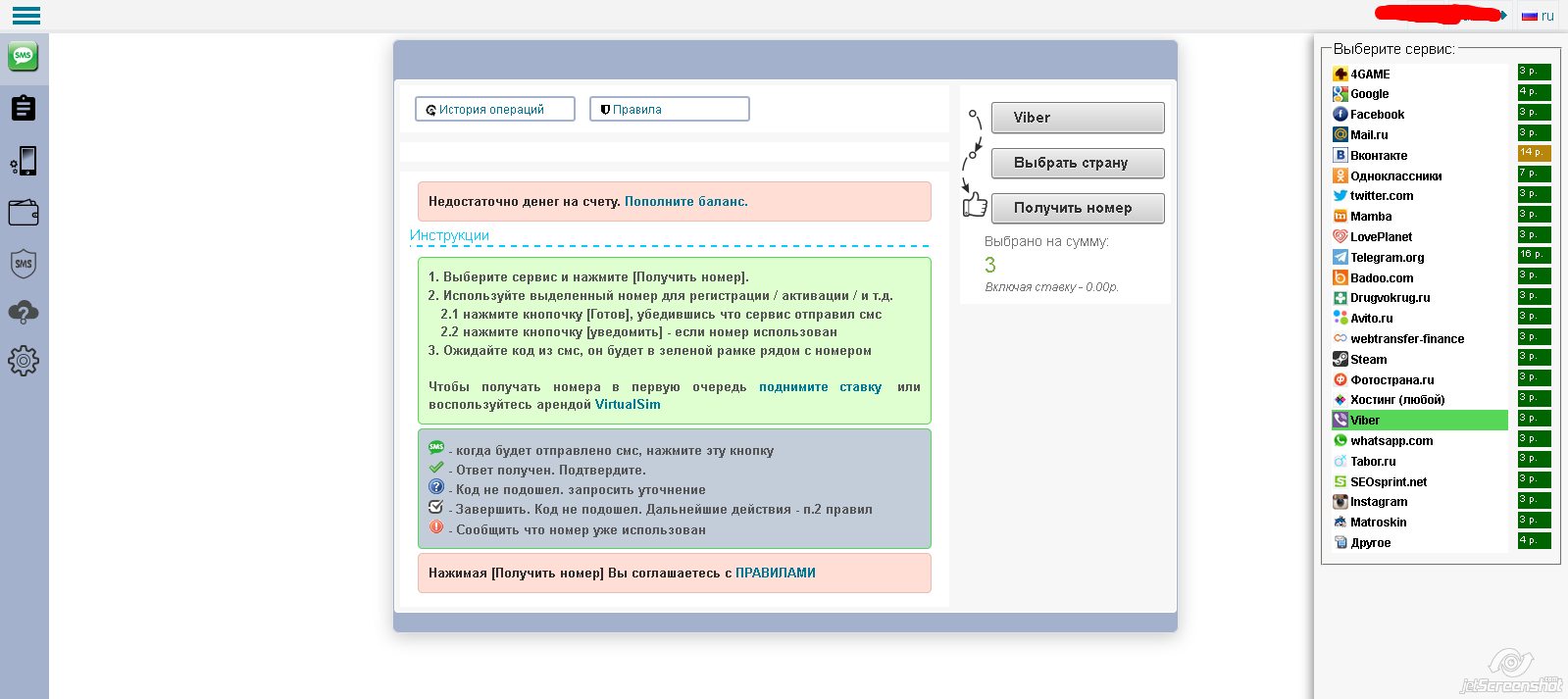This screenshot has width=1568, height=699.
Task: Open the ПРАВИЛАМИ link
Action: coord(776,573)
